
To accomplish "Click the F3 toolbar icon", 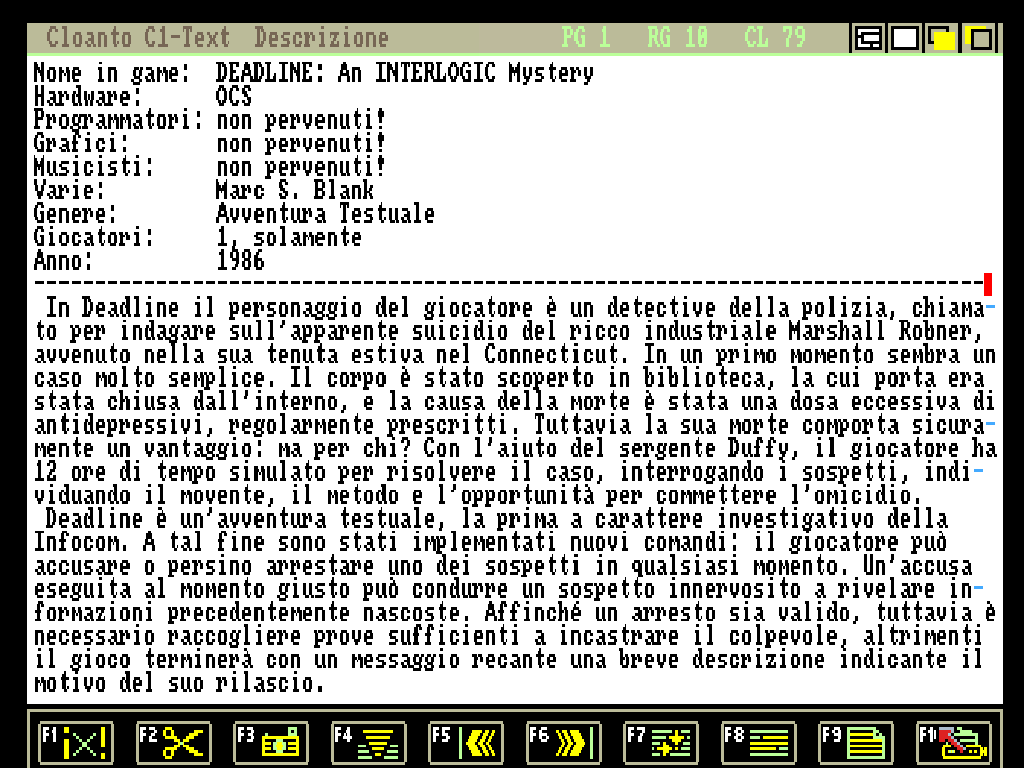I will (271, 743).
